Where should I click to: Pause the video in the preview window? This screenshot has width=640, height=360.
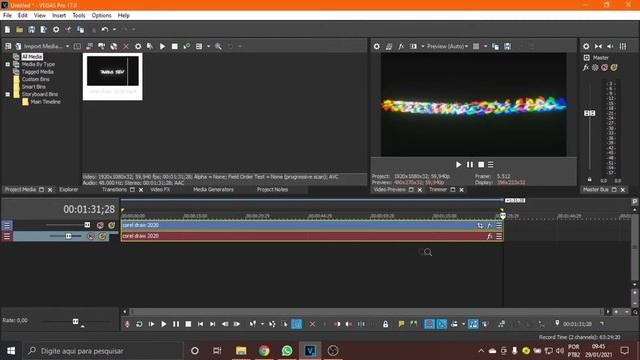pos(470,164)
